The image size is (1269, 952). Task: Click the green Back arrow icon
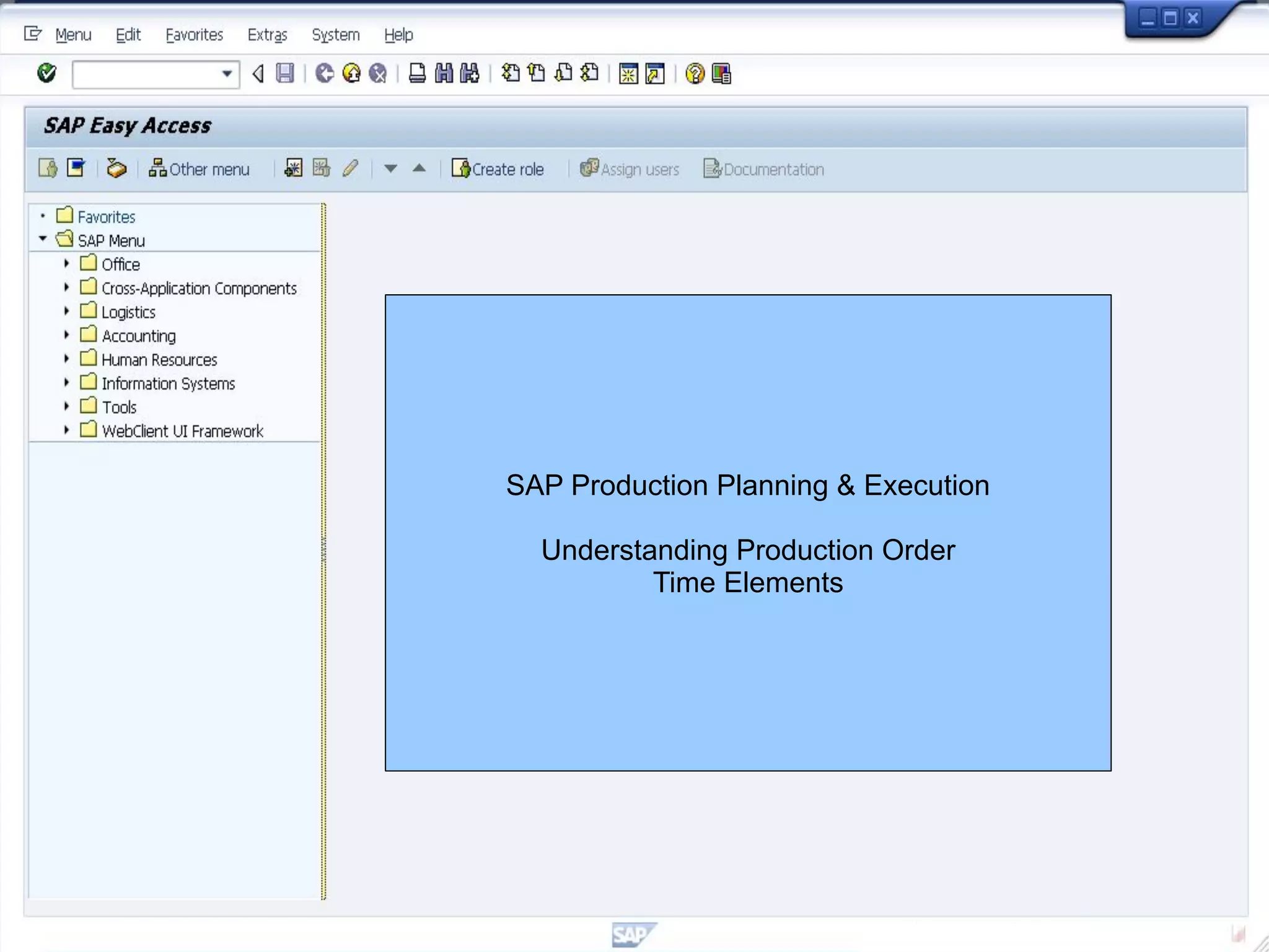324,74
